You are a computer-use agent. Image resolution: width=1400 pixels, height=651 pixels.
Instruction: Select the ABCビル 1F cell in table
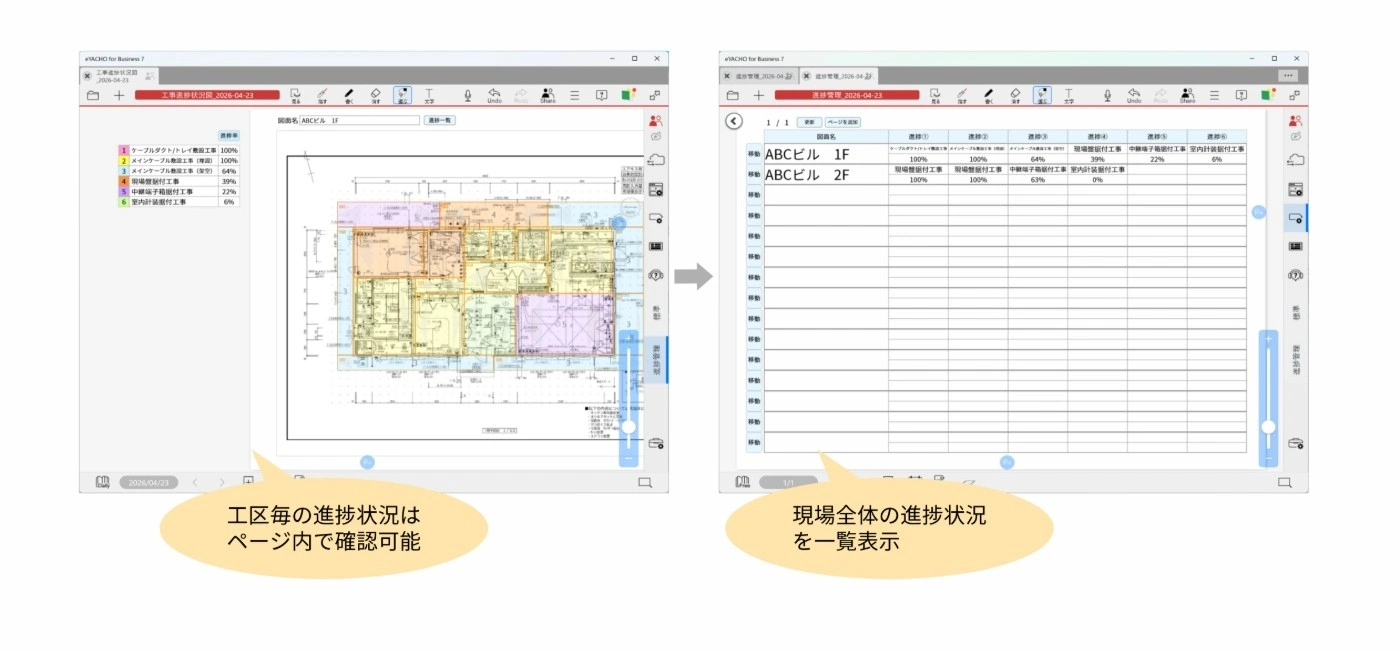[826, 154]
